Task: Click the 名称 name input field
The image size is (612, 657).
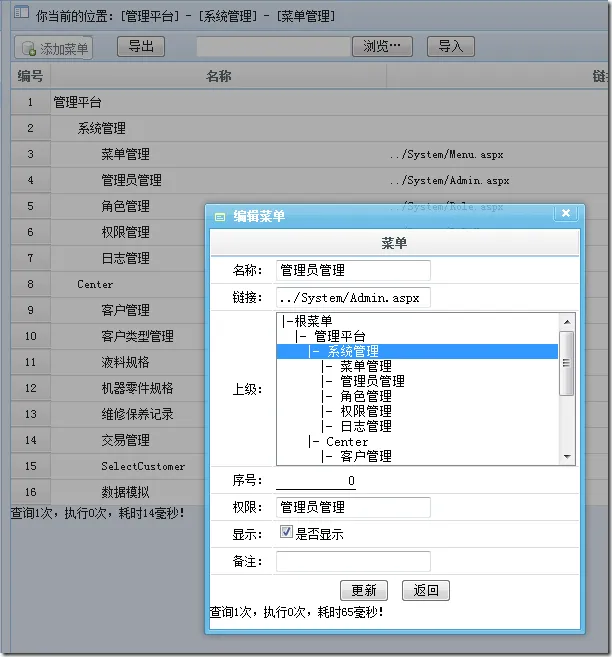Action: tap(353, 270)
